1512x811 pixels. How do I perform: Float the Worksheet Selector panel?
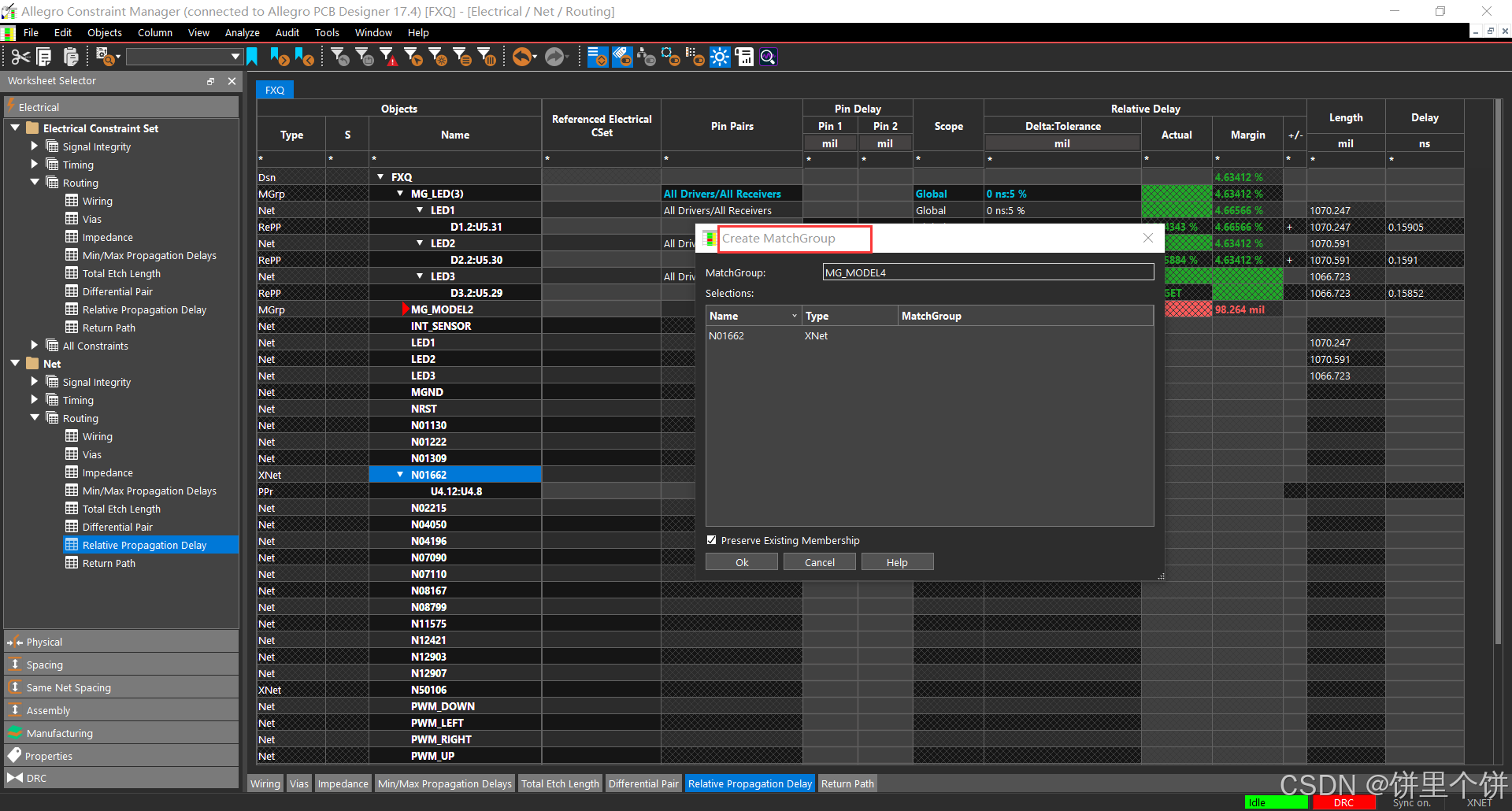(x=211, y=81)
